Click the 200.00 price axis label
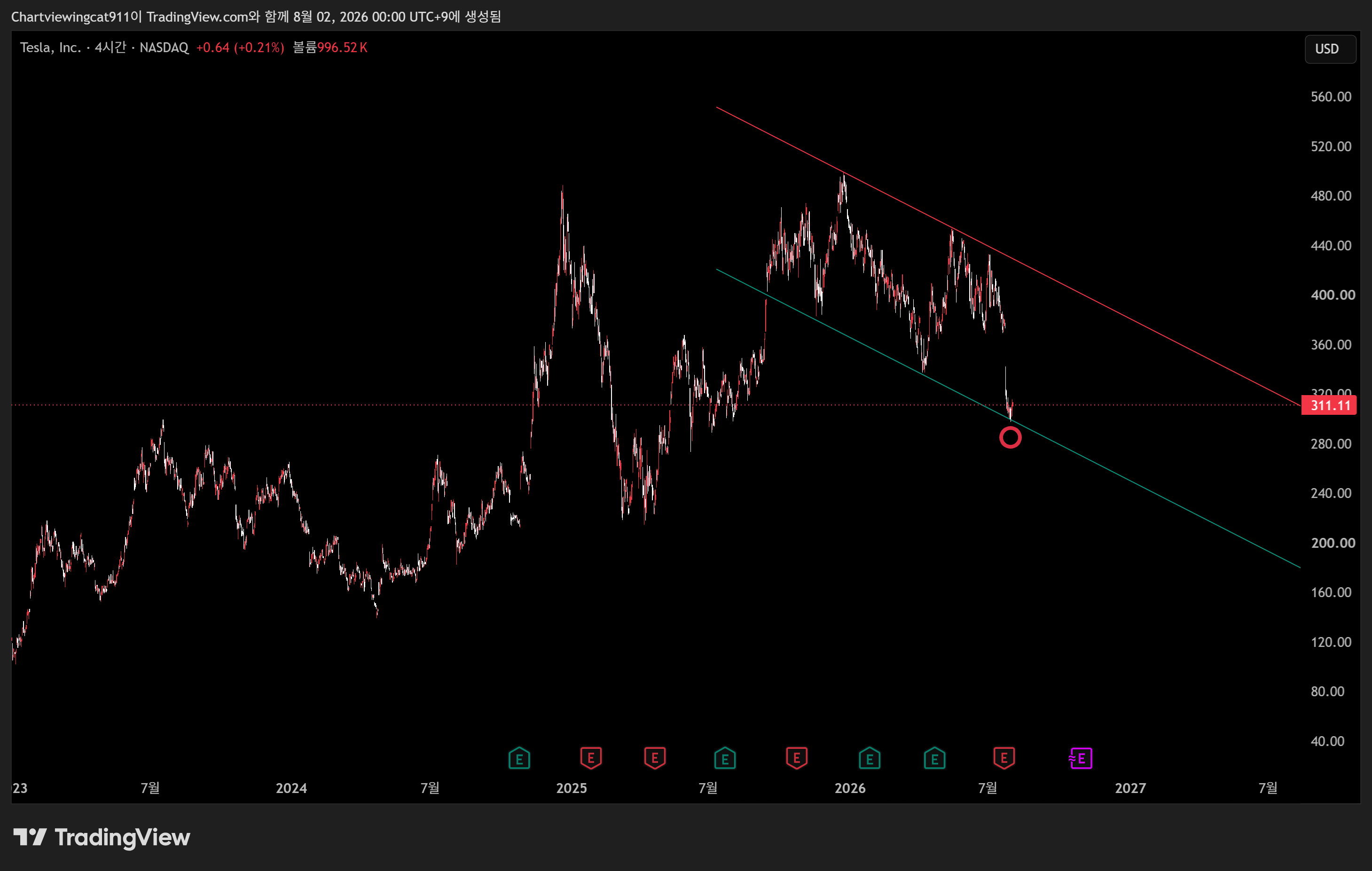Screen dimensions: 1372x871 pos(1333,543)
